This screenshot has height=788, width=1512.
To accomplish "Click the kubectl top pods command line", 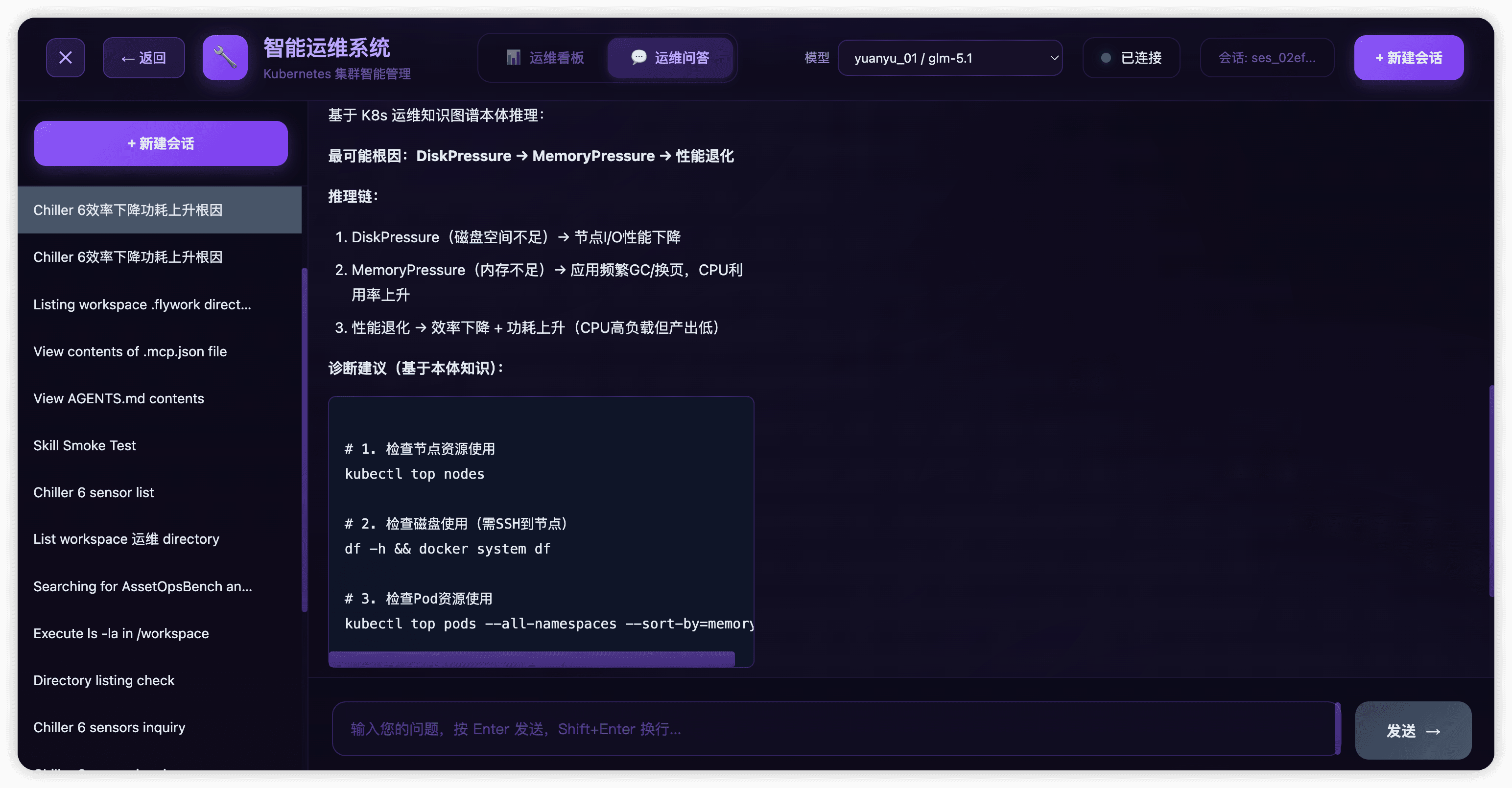I will [x=549, y=623].
